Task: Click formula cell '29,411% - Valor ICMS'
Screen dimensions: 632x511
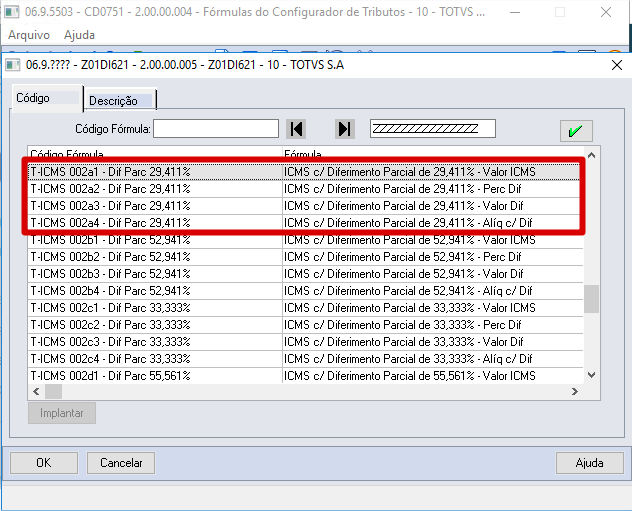Action: click(x=432, y=172)
